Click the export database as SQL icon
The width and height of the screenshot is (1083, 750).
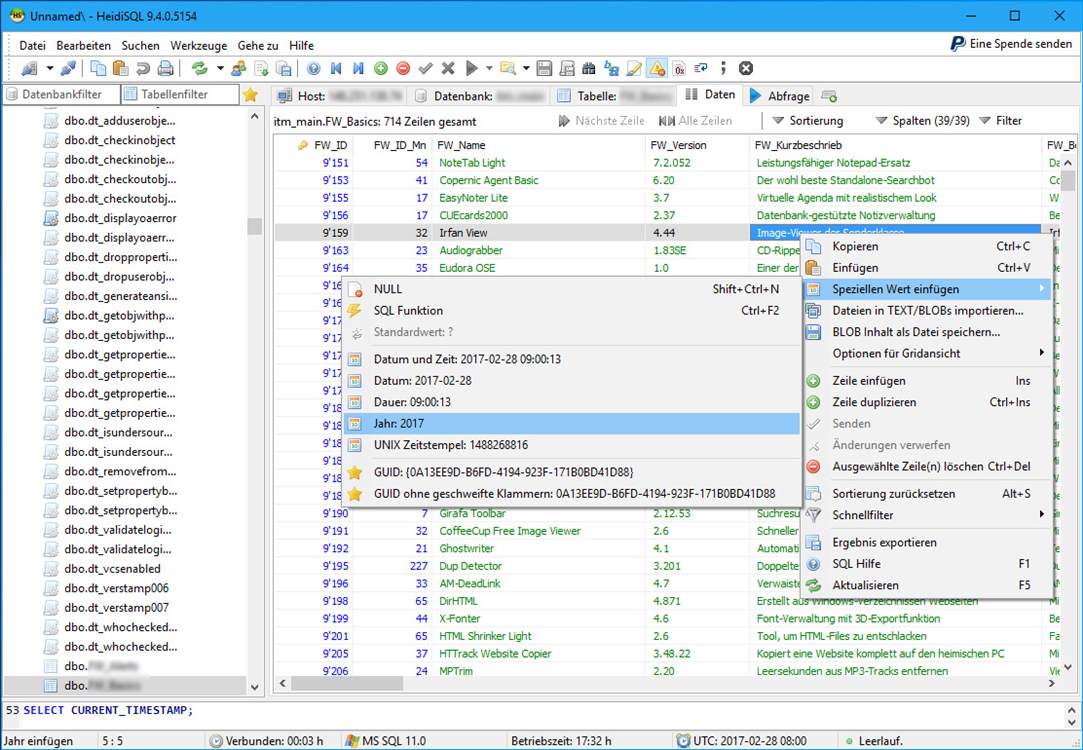(x=283, y=68)
